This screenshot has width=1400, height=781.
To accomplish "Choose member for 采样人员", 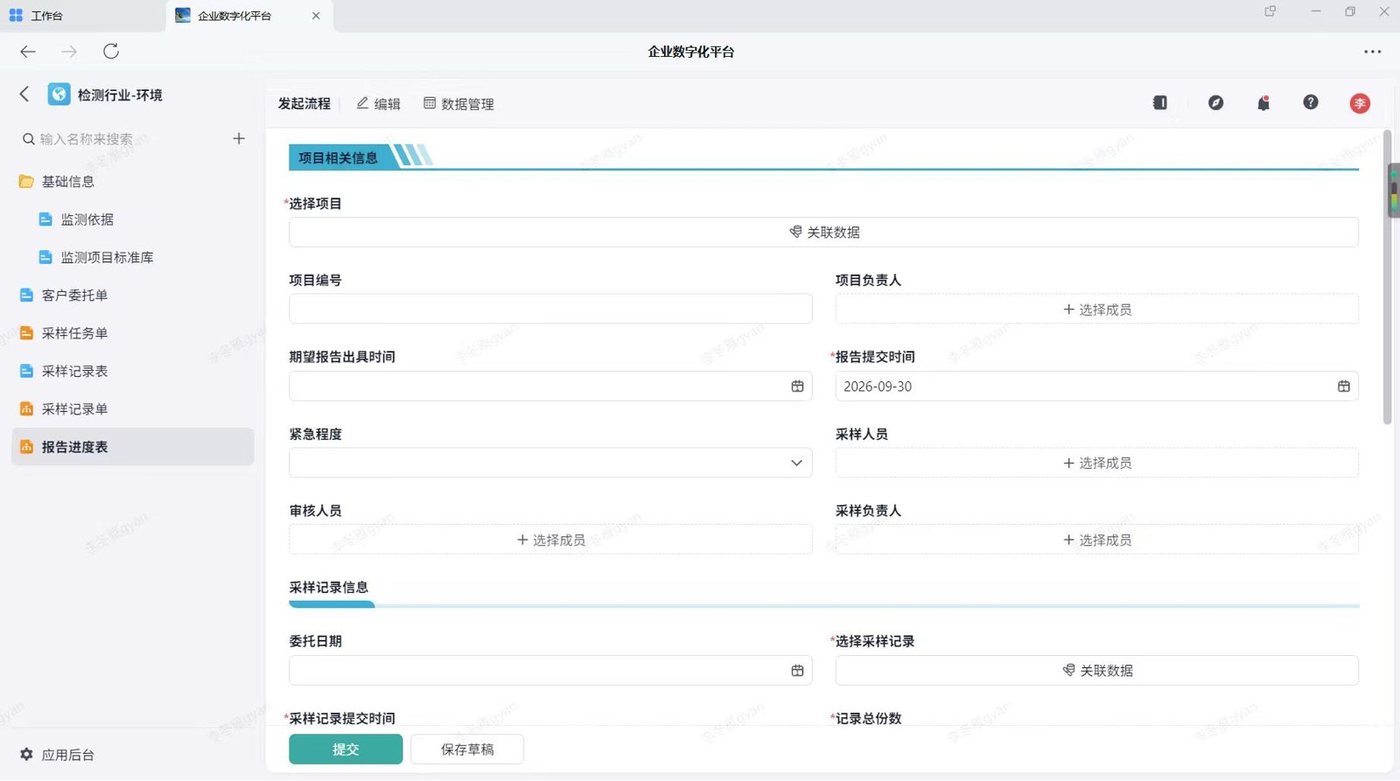I will click(1097, 463).
